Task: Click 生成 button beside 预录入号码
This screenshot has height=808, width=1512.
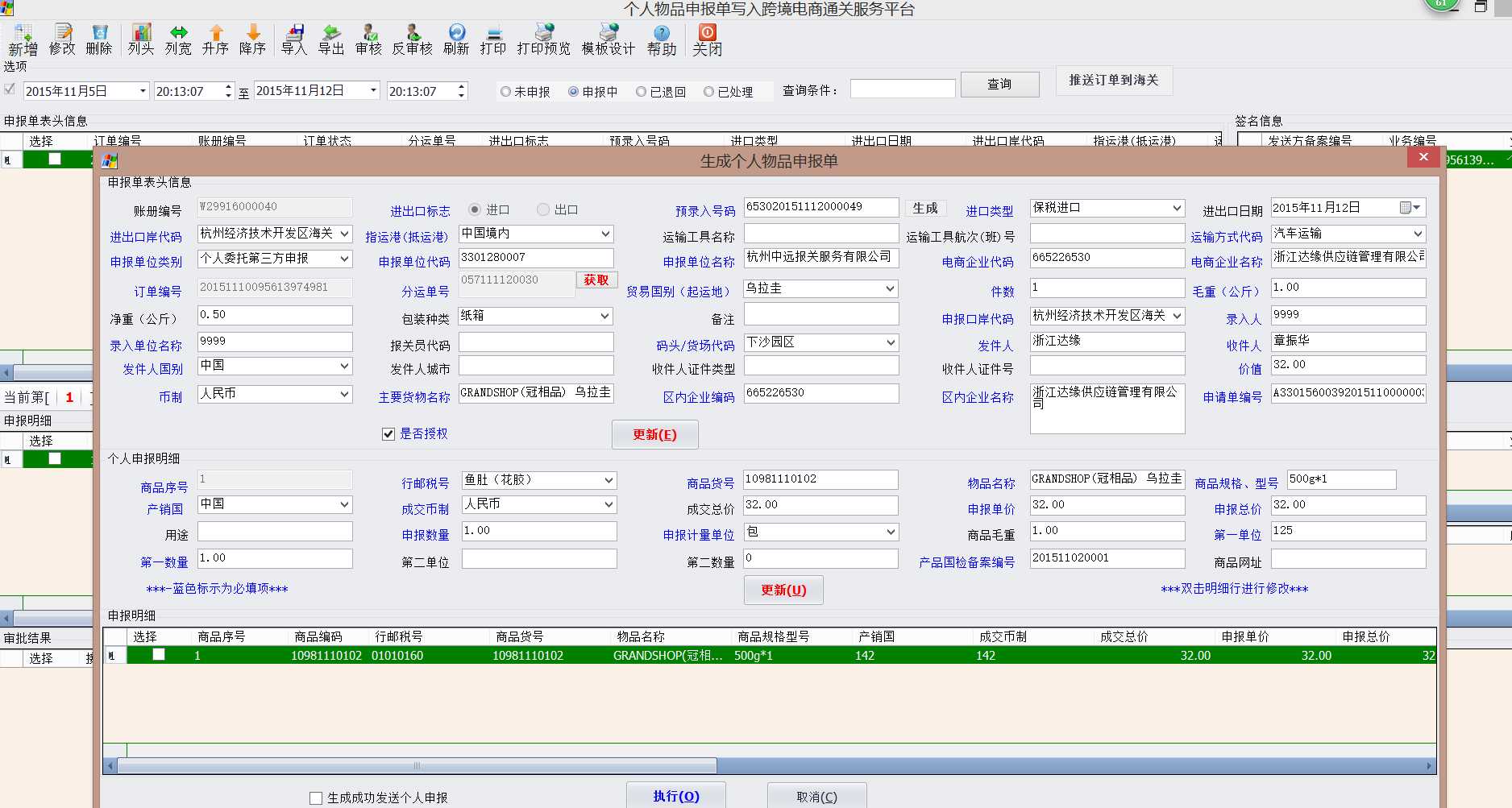Action: point(925,208)
